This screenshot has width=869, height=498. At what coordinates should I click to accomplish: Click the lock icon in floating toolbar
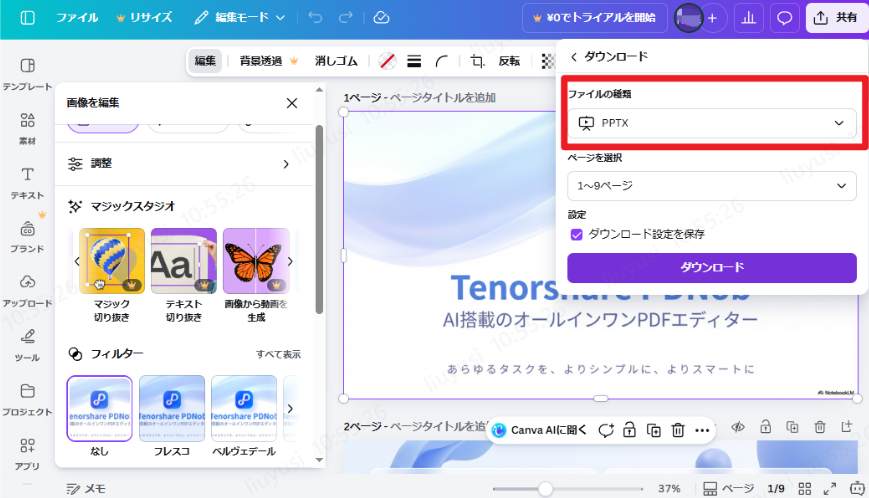click(x=630, y=430)
